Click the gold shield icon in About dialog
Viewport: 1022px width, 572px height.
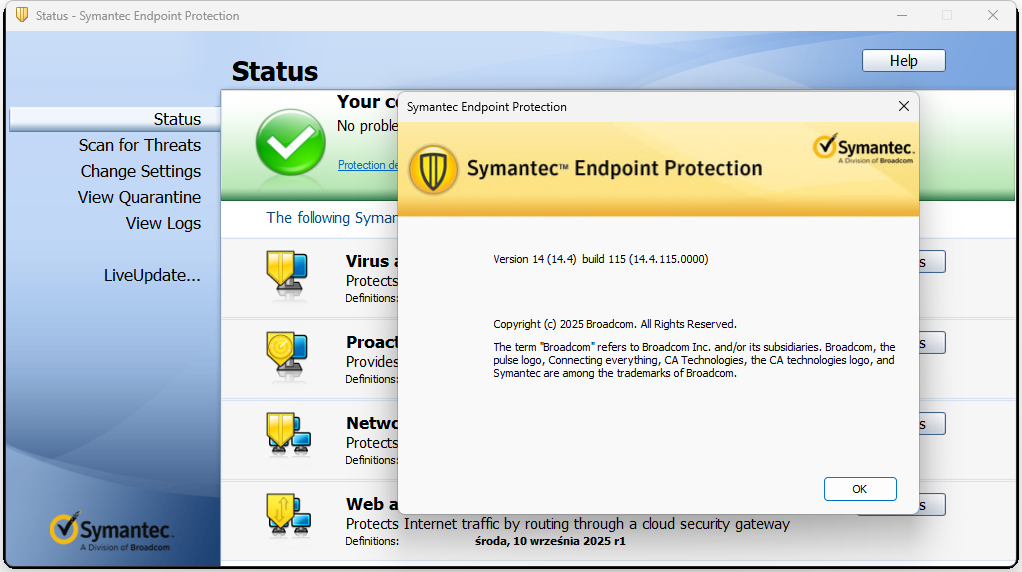(433, 169)
